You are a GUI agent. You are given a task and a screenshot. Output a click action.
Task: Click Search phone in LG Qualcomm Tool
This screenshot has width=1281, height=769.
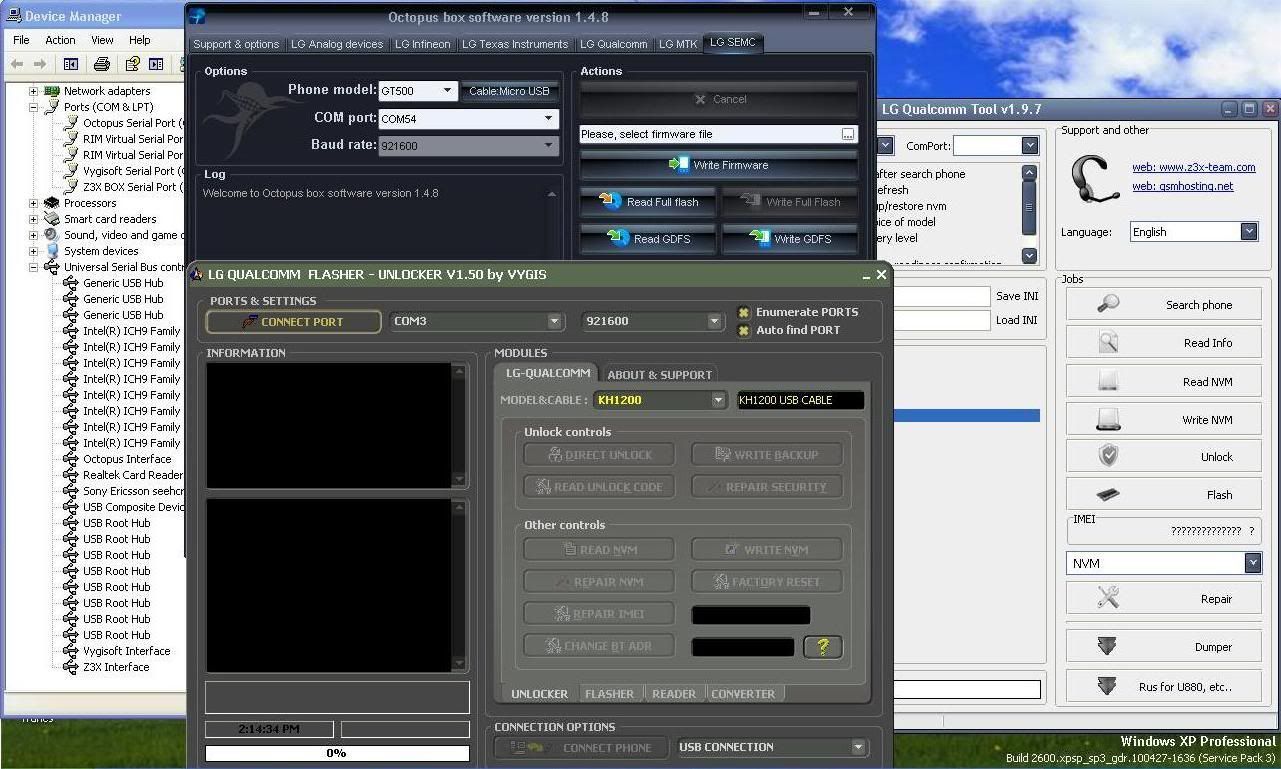click(x=1163, y=305)
